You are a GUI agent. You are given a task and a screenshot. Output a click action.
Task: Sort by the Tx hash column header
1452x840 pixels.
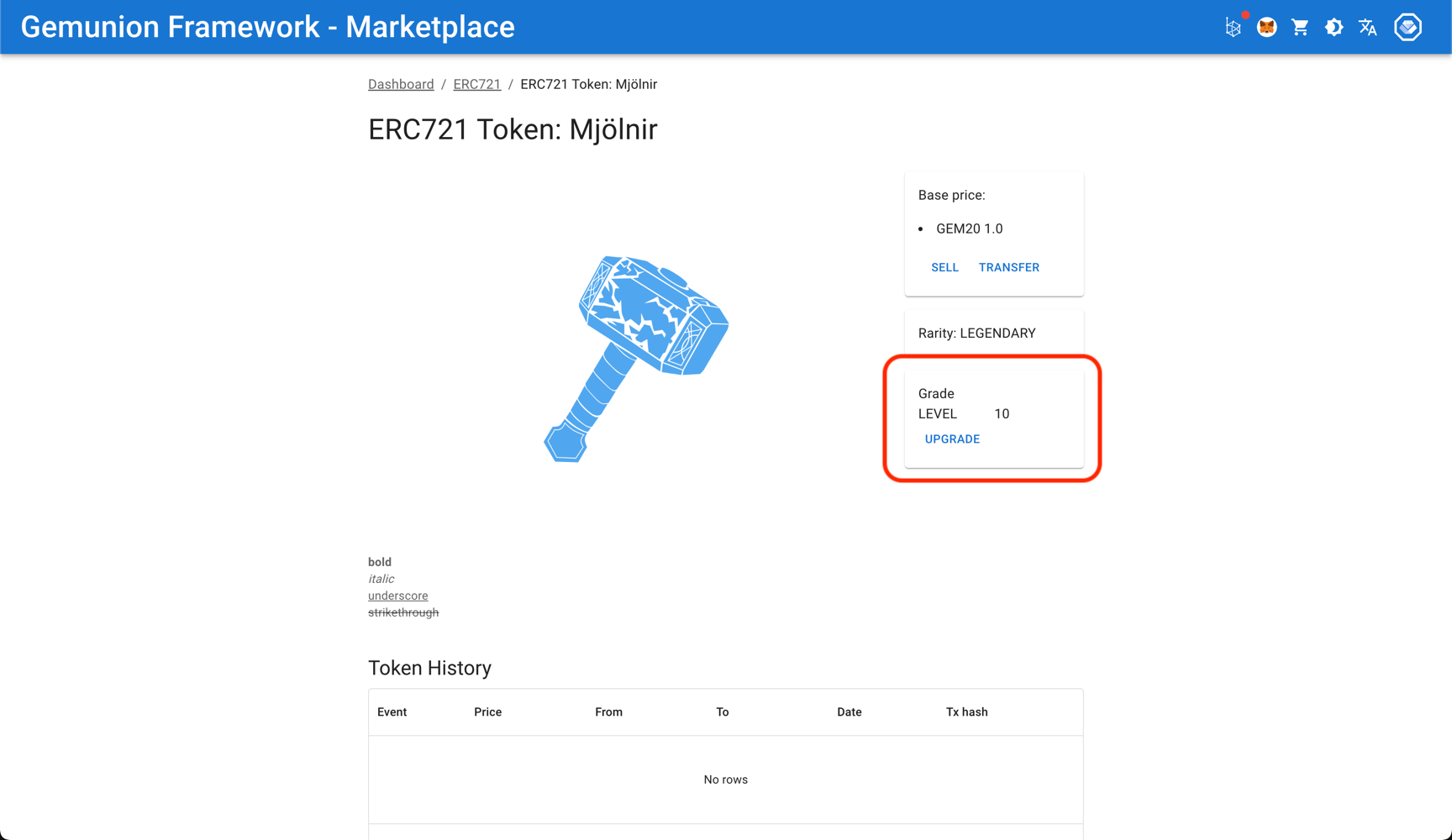(966, 711)
